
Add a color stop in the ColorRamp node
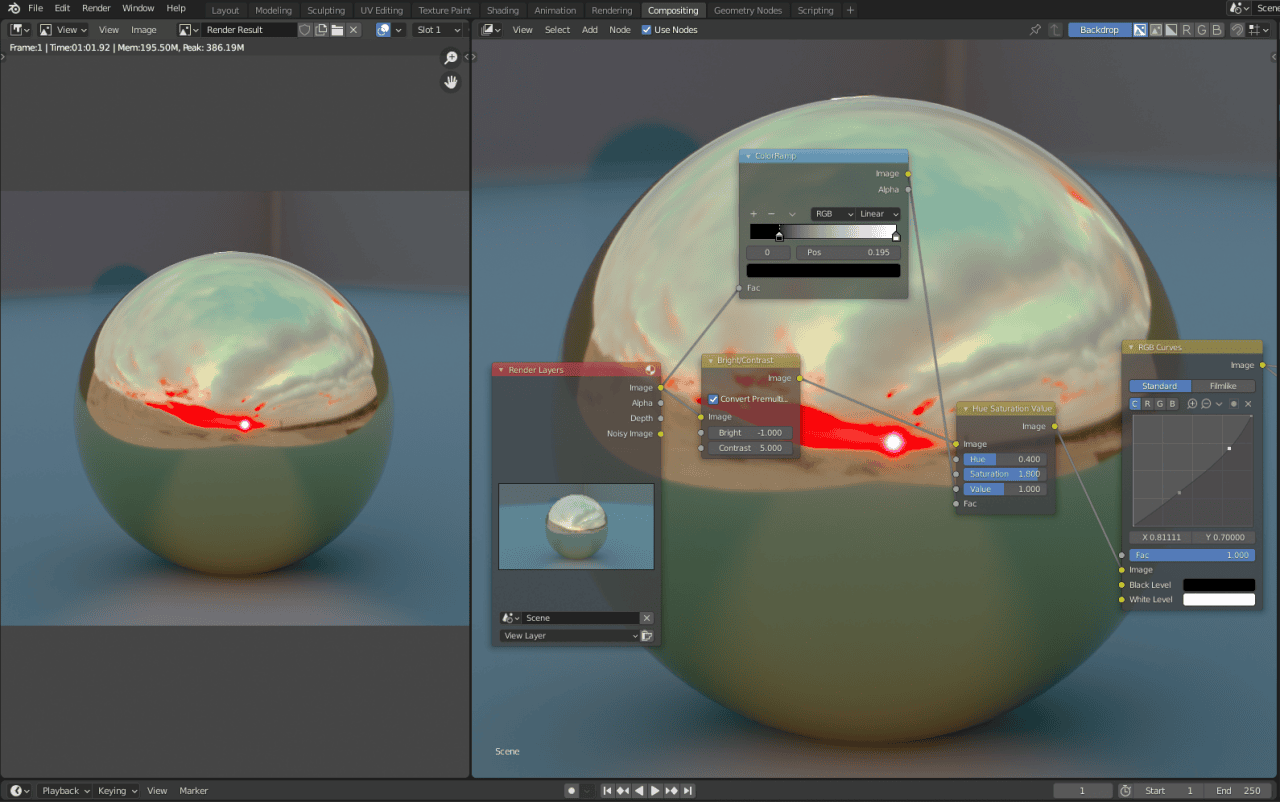[x=753, y=213]
